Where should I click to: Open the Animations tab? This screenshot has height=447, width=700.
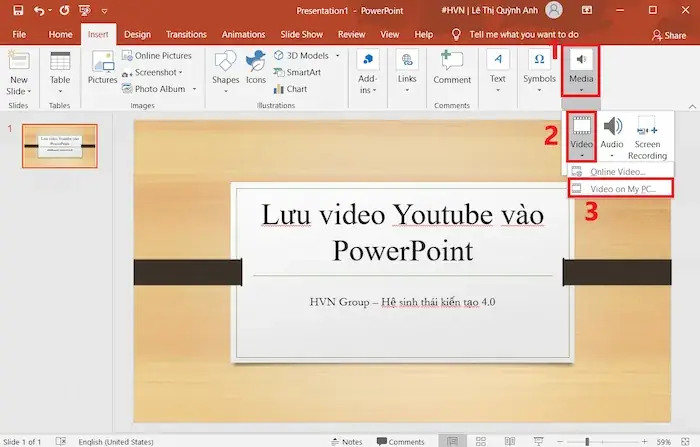pos(243,34)
